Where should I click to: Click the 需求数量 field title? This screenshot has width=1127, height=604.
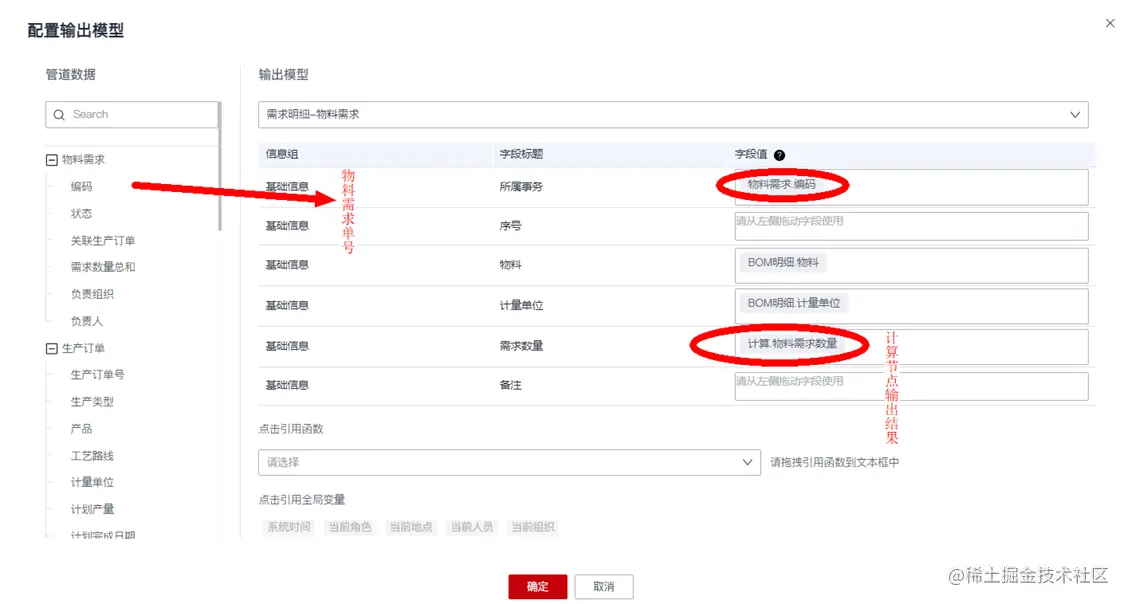click(521, 346)
